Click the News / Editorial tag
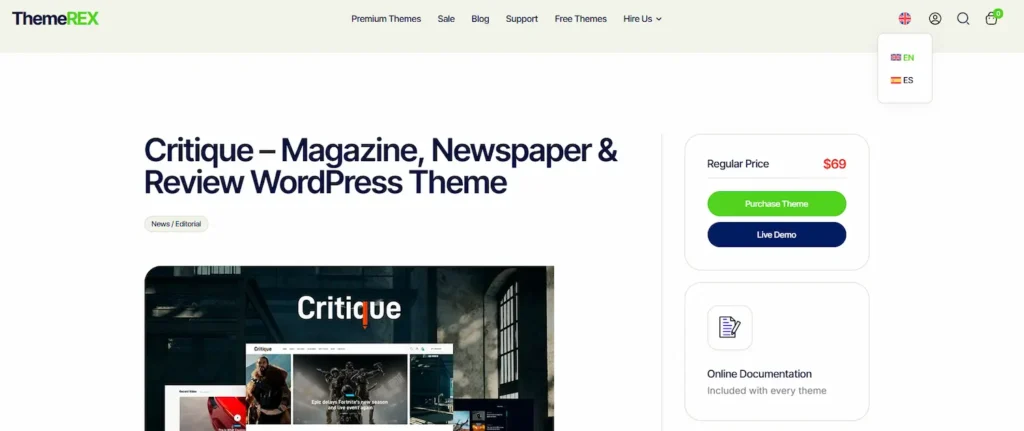Screen dimensions: 1024x431 176,224
